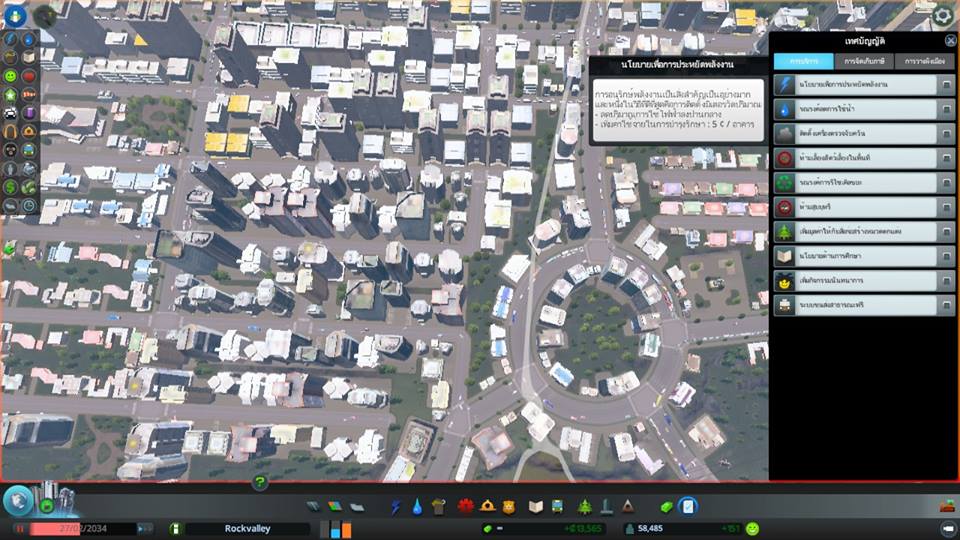Enable the smoke detector policy checkbox
960x540 pixels.
click(x=947, y=133)
